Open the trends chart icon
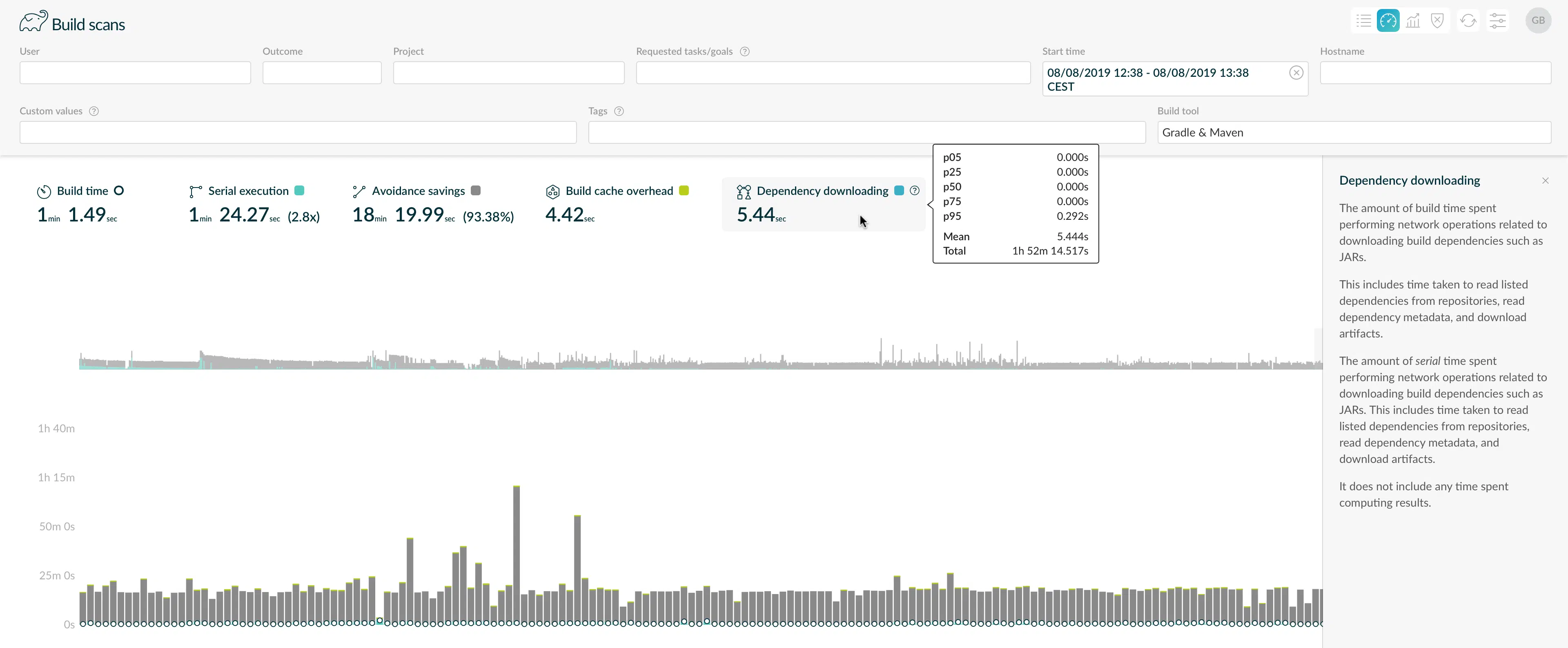The image size is (1568, 648). point(1413,21)
